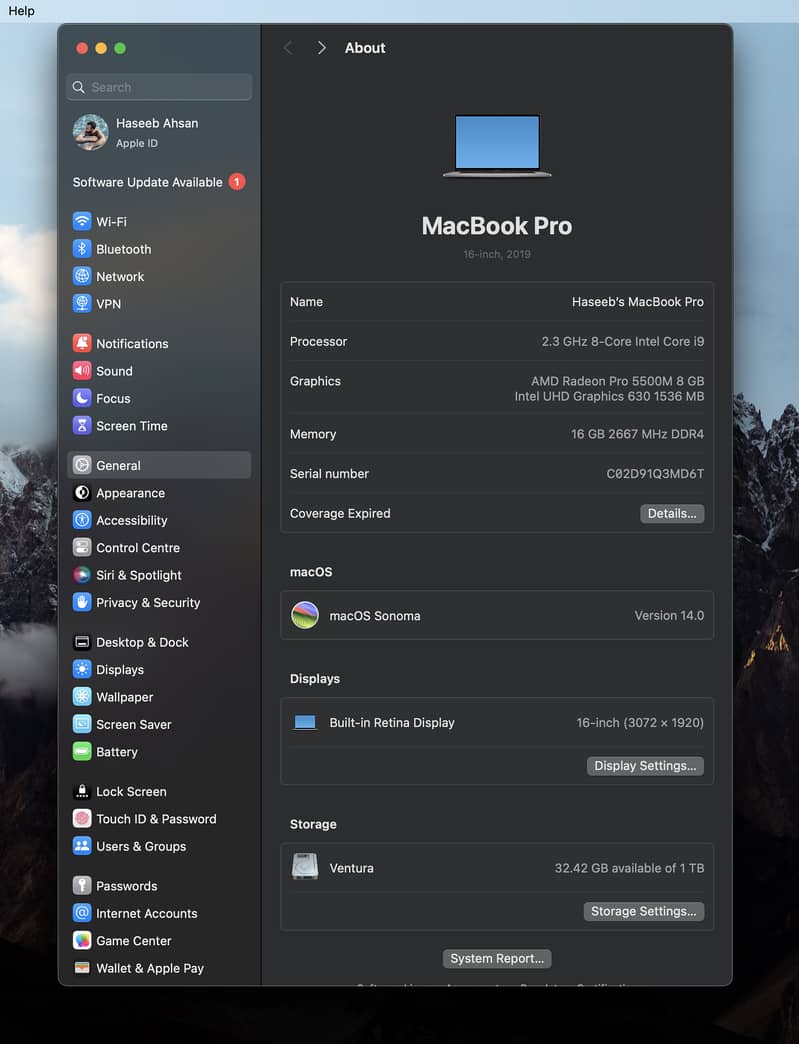Viewport: 799px width, 1044px height.
Task: Go back using the left chevron
Action: 288,48
